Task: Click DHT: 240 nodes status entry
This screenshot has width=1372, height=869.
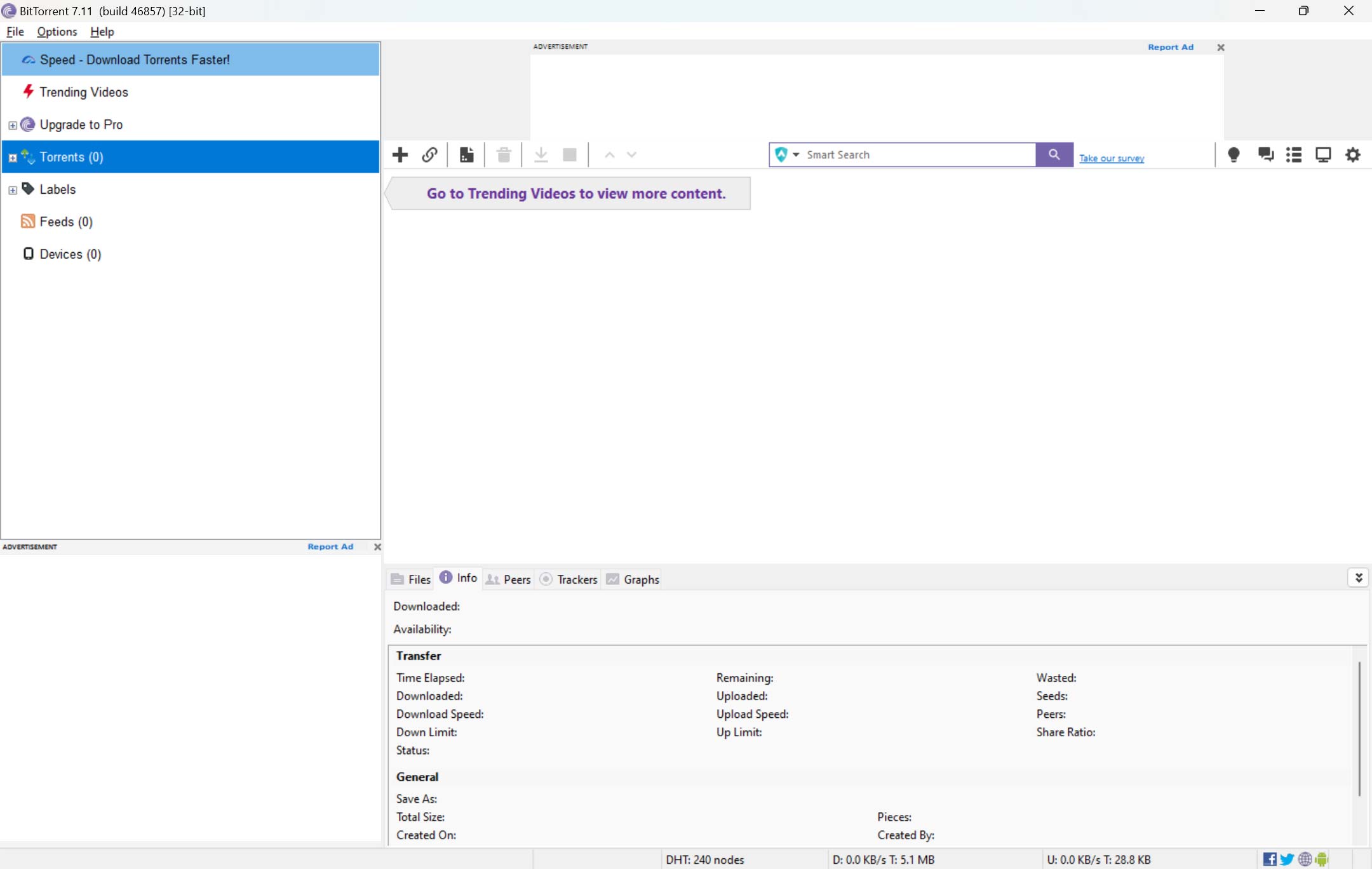Action: click(x=705, y=859)
